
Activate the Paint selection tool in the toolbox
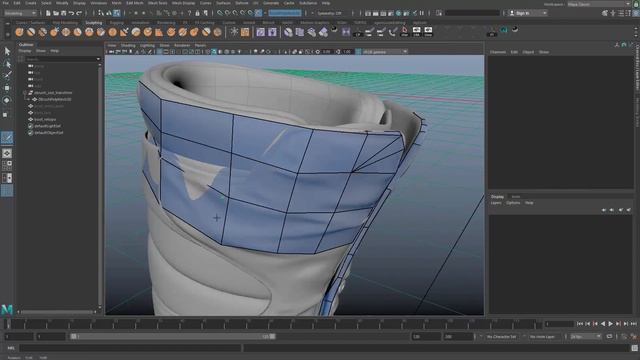[x=7, y=76]
